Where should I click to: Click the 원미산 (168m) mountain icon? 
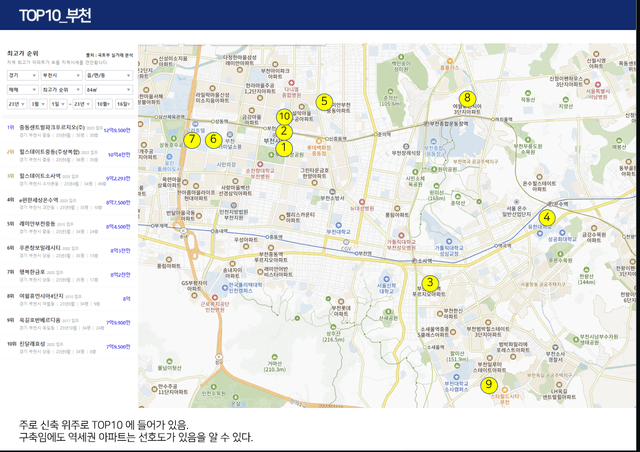click(x=437, y=186)
